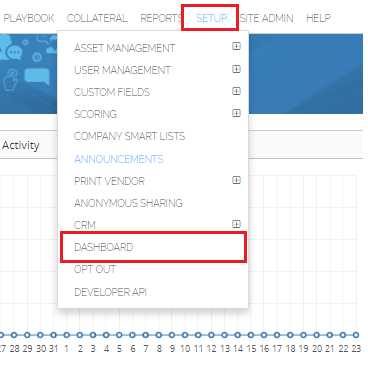Expand the Asset Management plus icon

(x=236, y=46)
